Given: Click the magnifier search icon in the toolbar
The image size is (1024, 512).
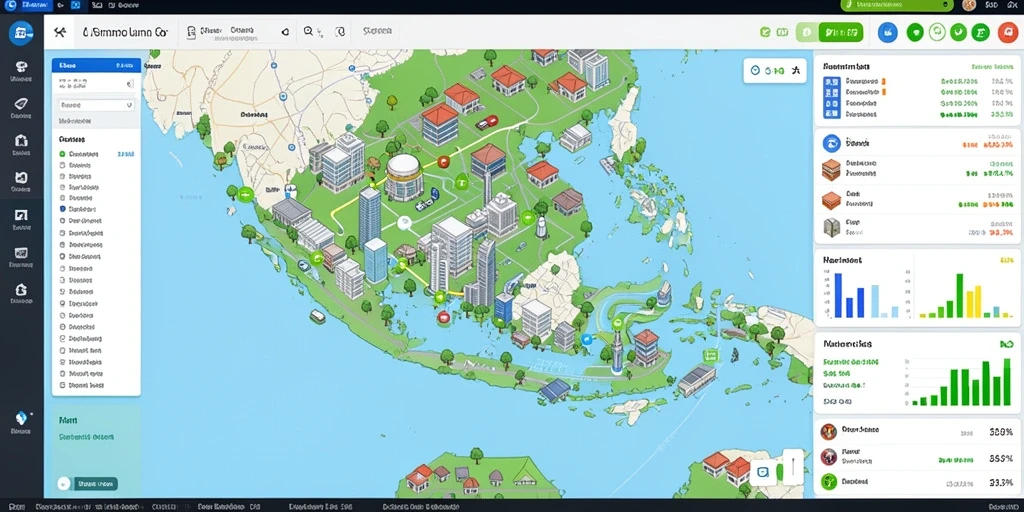Looking at the screenshot, I should 309,31.
